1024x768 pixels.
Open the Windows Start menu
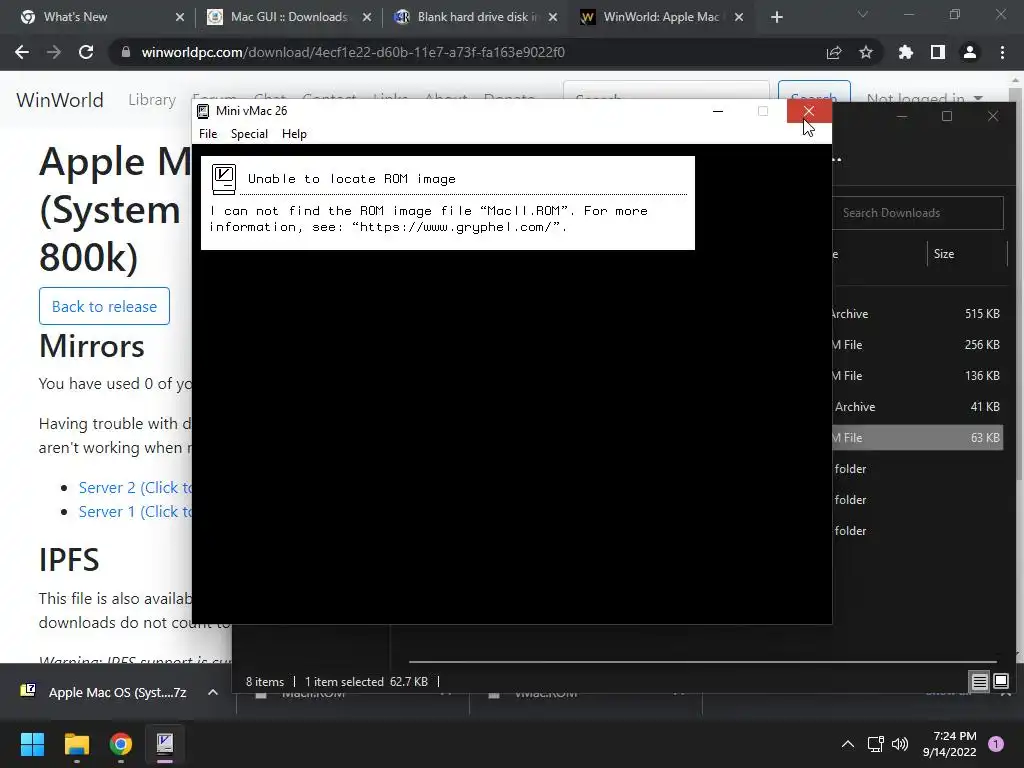32,744
